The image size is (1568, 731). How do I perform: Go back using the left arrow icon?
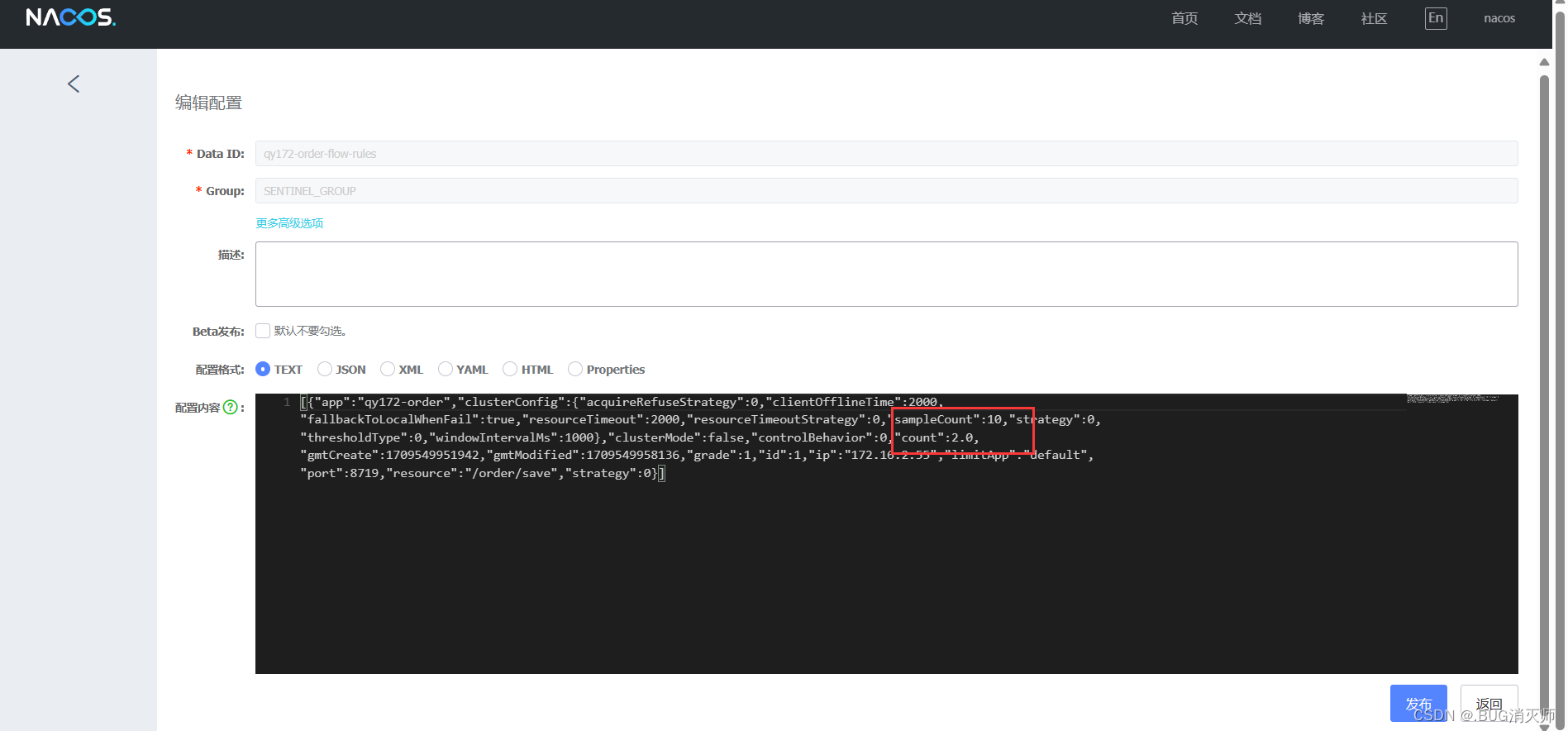74,84
